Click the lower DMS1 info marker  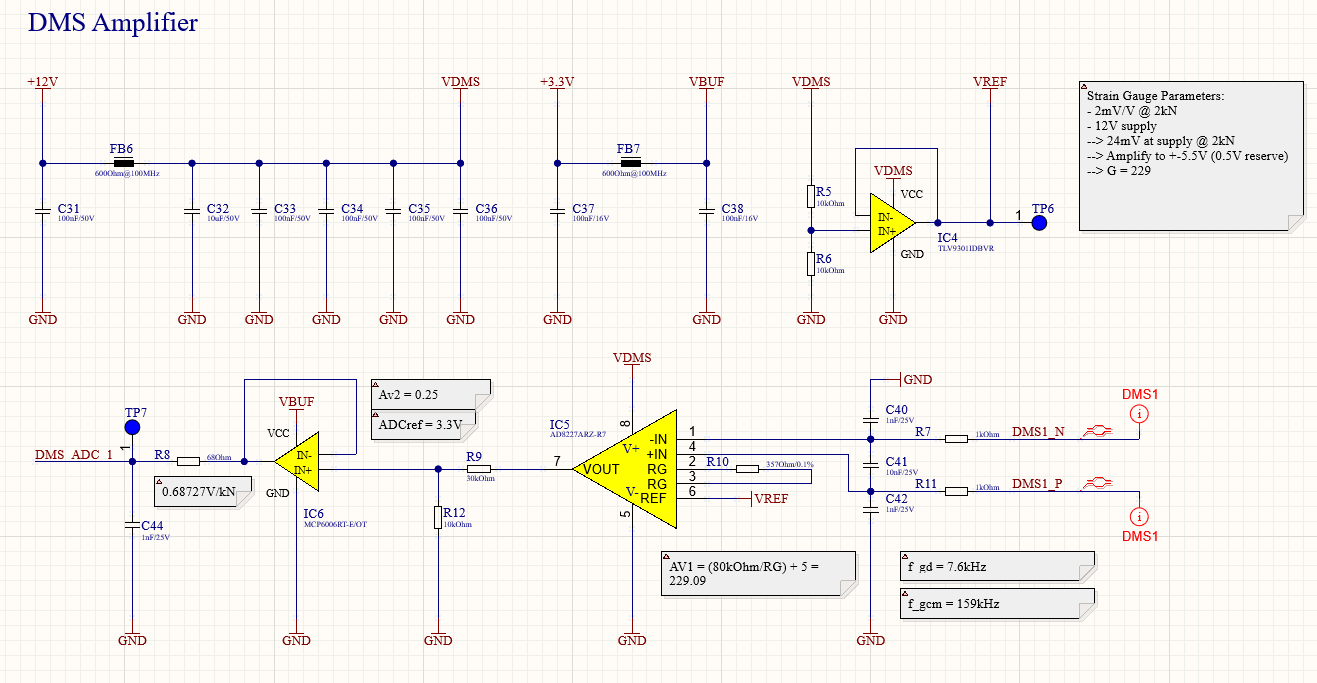coord(1138,516)
